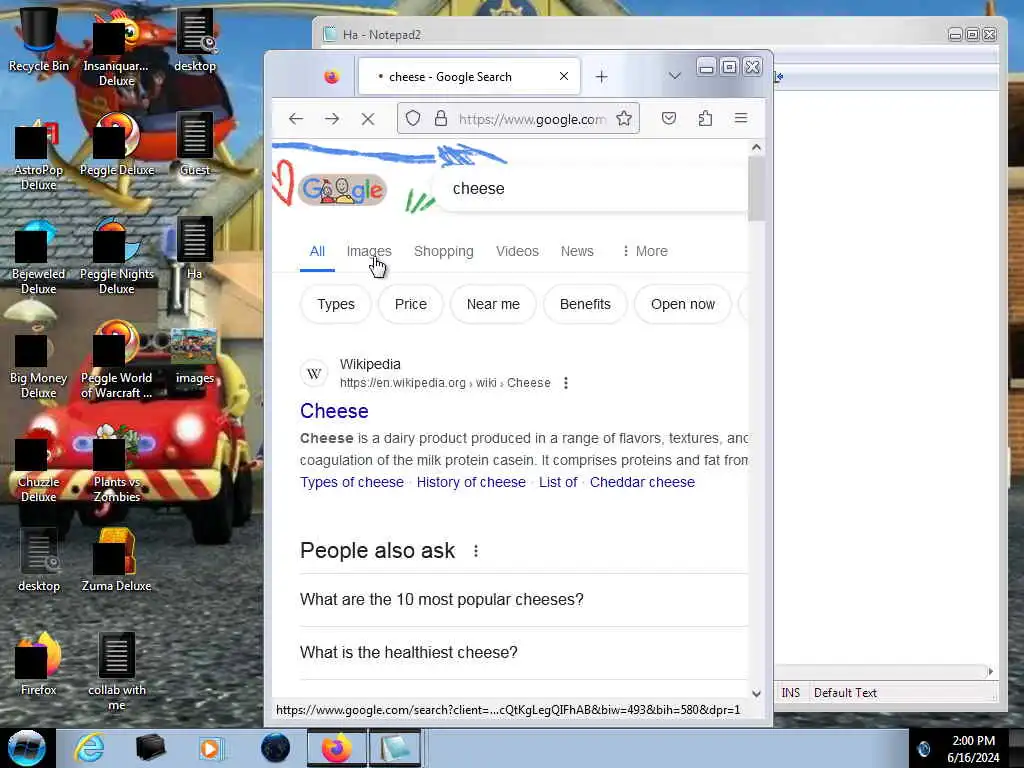
Task: Select the Recycle Bin desktop icon
Action: point(39,40)
